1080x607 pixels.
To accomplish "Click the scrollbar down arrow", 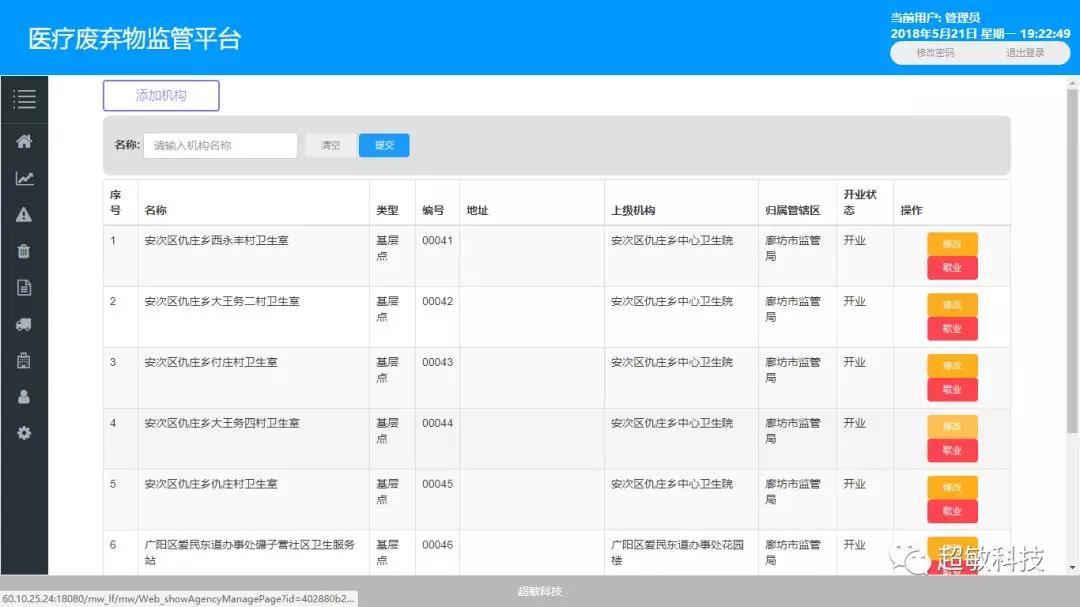I will coord(1072,568).
